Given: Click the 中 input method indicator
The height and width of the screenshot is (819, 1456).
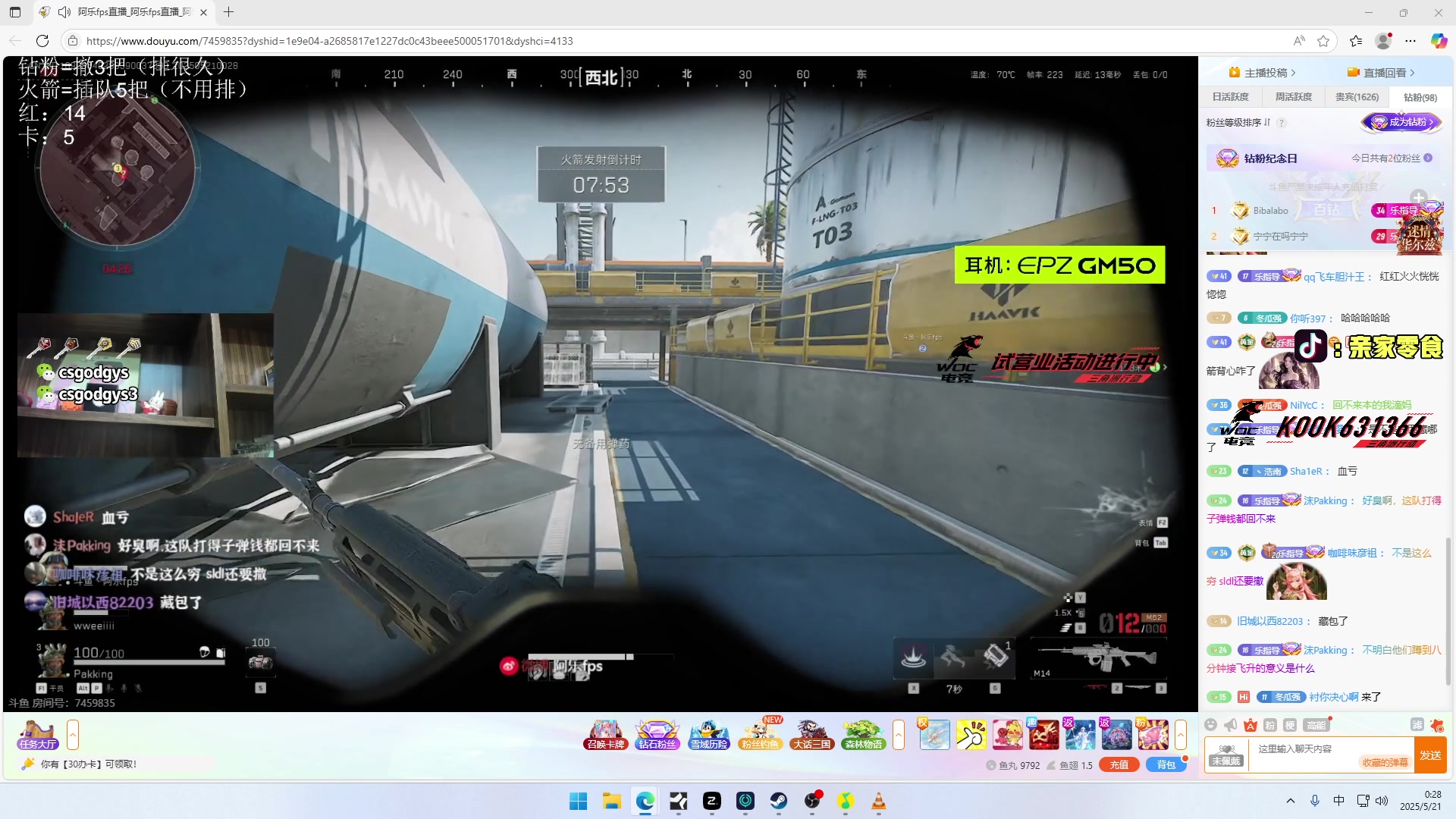Looking at the screenshot, I should click(1338, 801).
